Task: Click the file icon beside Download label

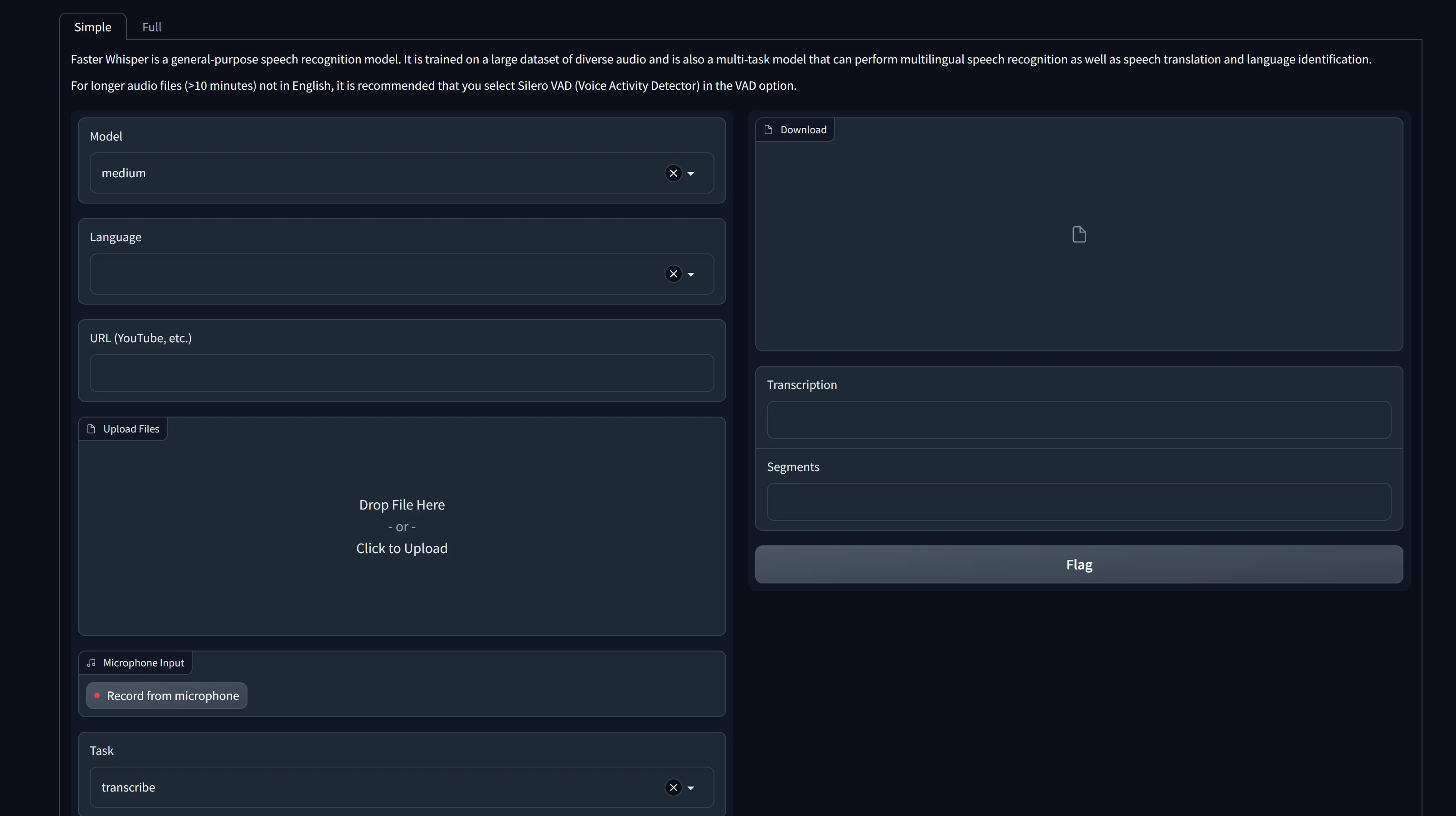Action: 768,130
